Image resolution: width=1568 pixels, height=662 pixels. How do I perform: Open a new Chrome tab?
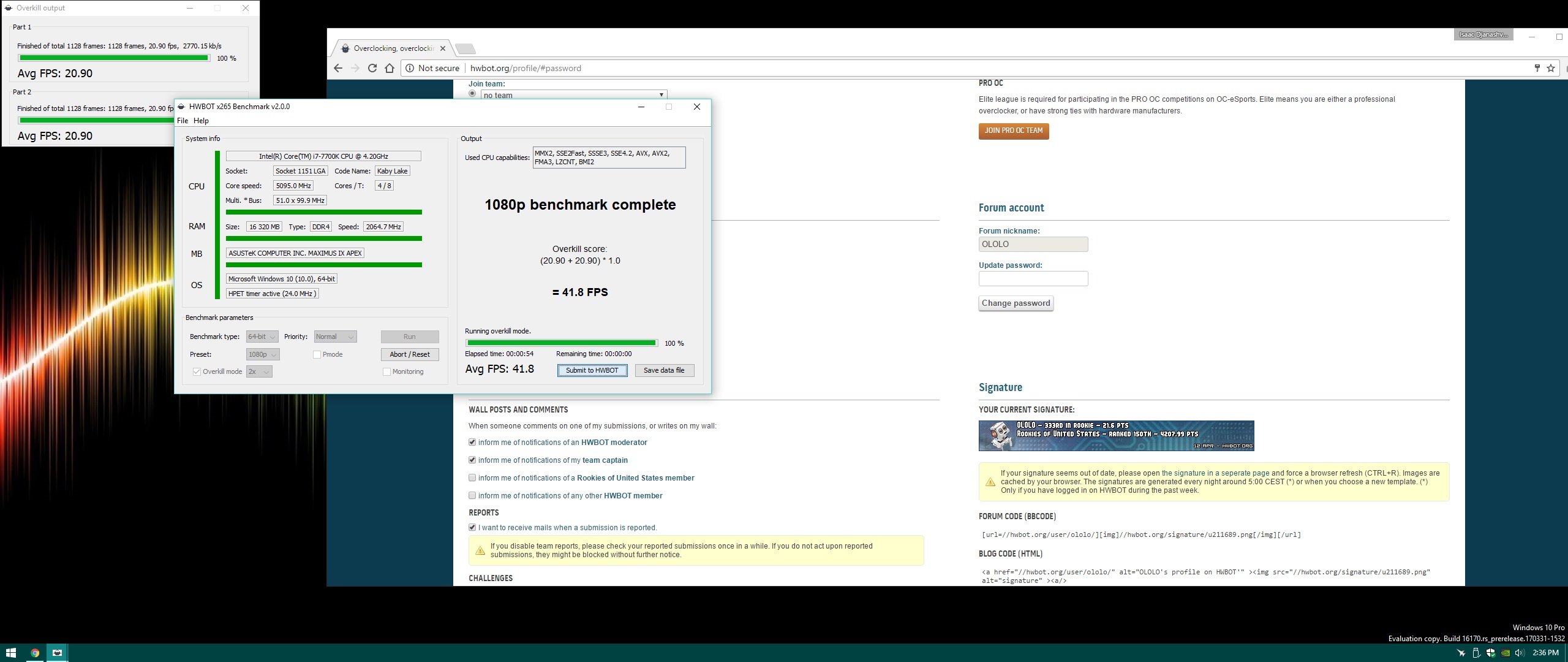(466, 48)
